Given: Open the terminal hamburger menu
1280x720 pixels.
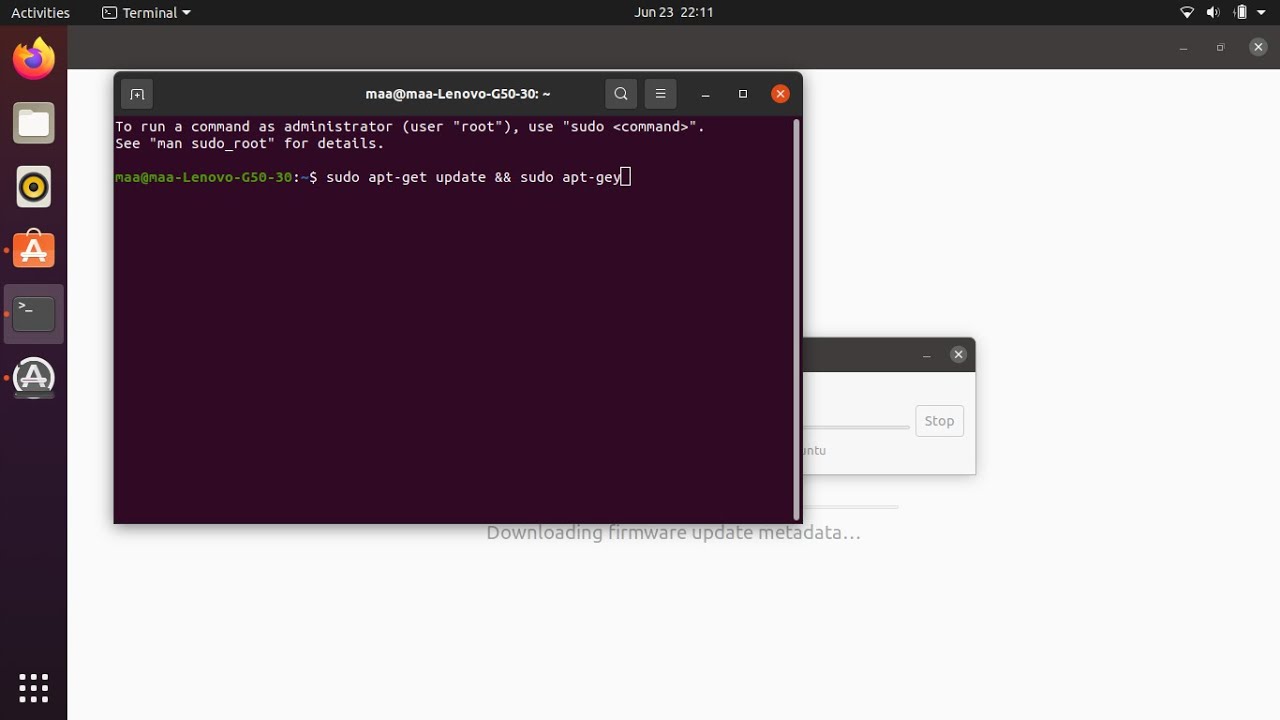Looking at the screenshot, I should point(660,94).
